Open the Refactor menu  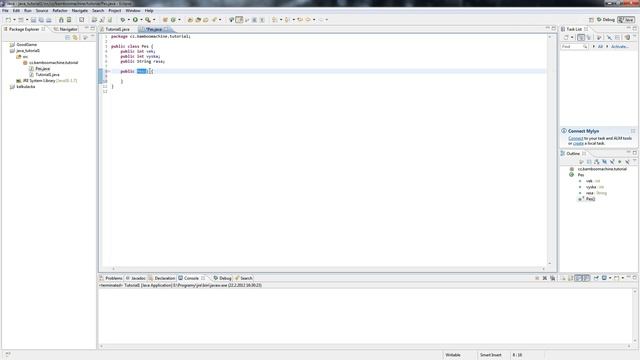(x=60, y=11)
